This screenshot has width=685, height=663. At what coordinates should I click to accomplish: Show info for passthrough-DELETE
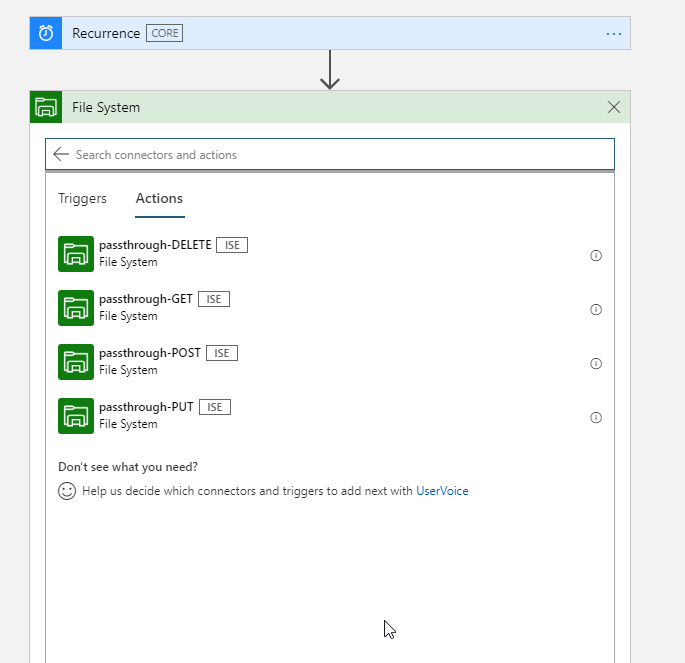(x=596, y=256)
